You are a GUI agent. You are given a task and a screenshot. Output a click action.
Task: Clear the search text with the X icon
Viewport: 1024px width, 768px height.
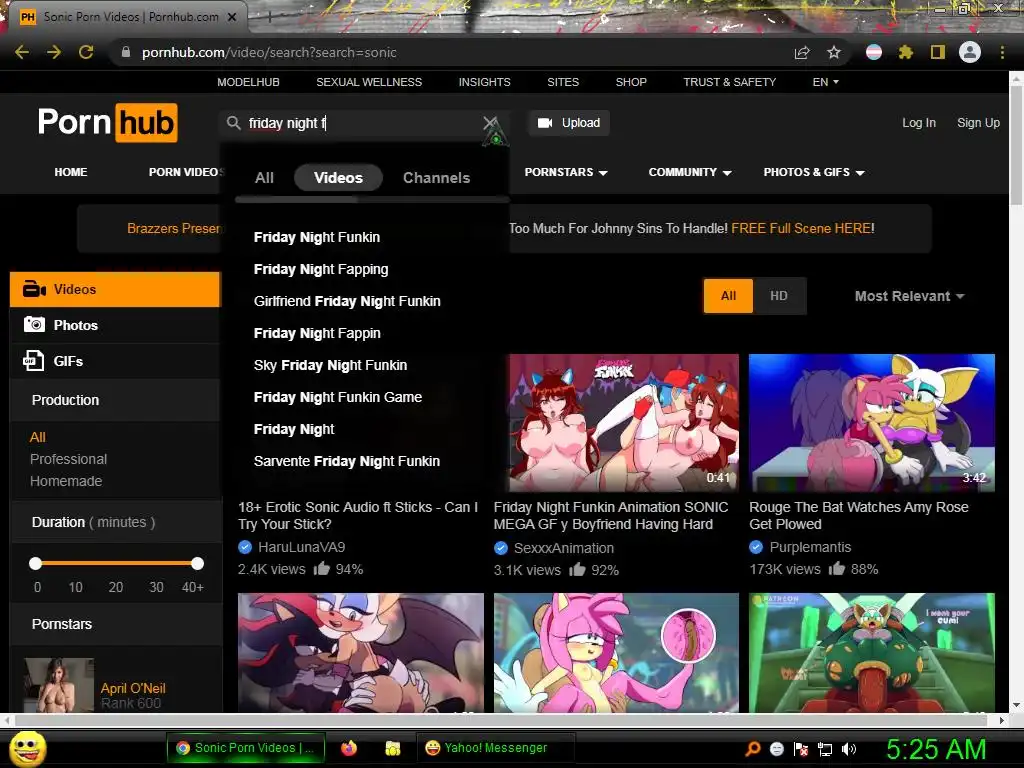[490, 123]
